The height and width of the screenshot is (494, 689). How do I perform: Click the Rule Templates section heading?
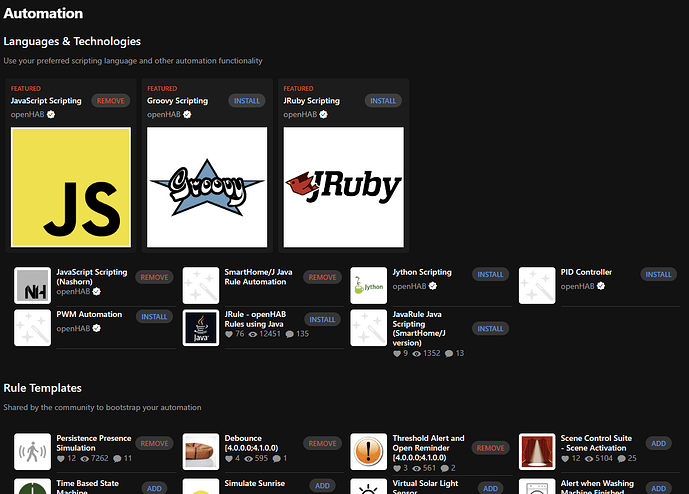[43, 388]
